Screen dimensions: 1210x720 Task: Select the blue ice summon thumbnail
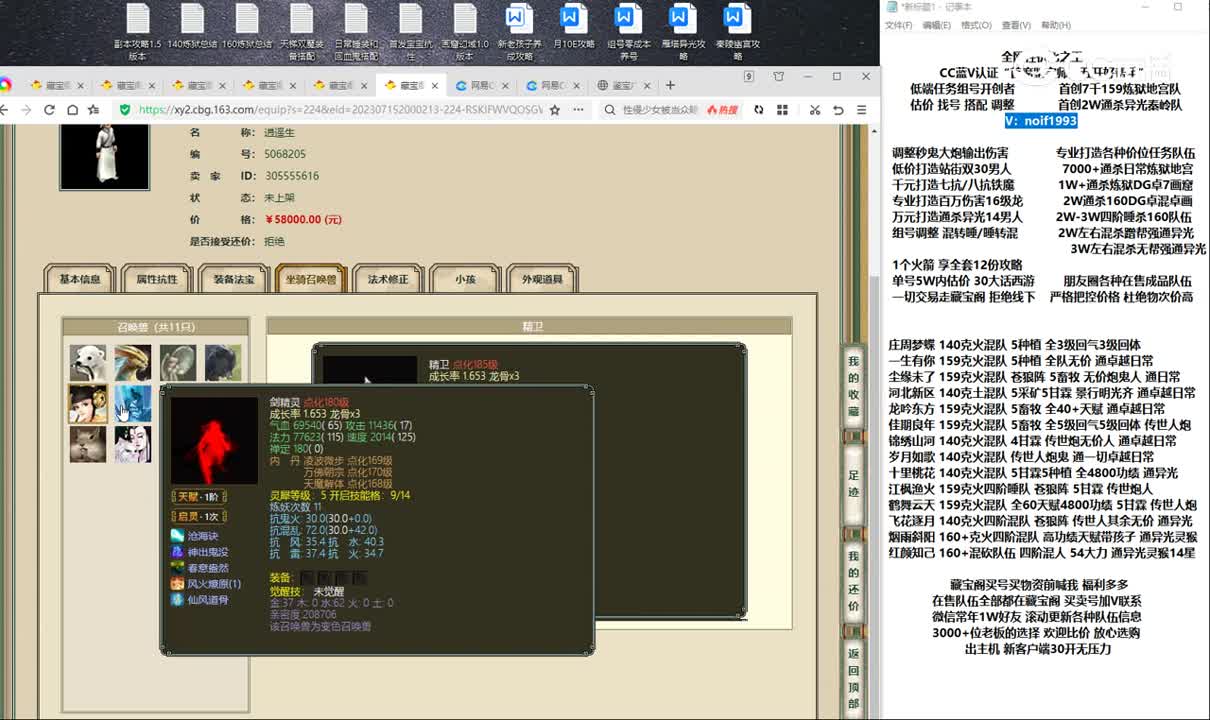coord(133,403)
